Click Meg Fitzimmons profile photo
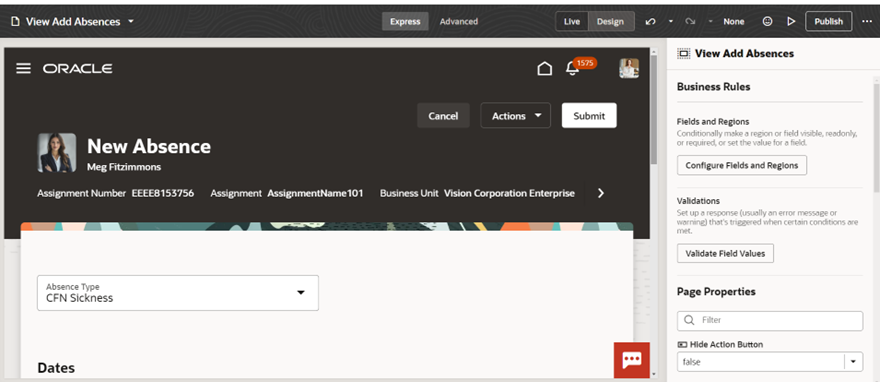Image resolution: width=880 pixels, height=382 pixels. (57, 153)
